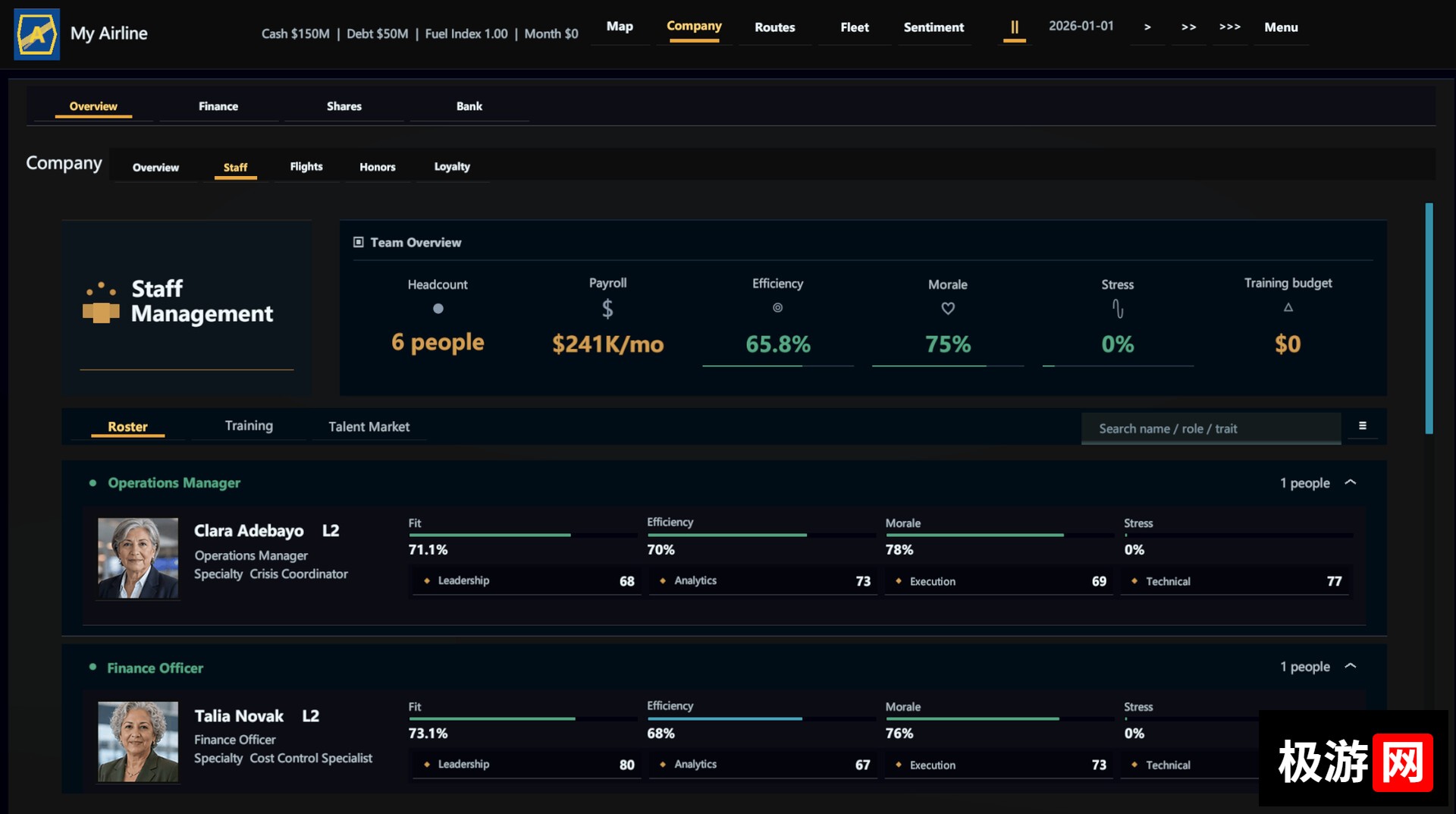
Task: Open the Fleet tab
Action: coord(855,27)
